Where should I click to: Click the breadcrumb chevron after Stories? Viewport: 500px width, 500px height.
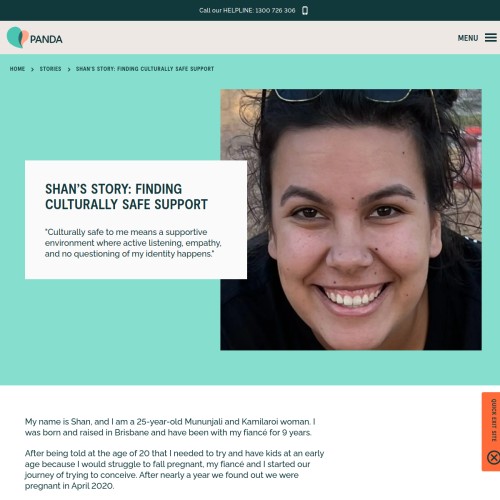pyautogui.click(x=69, y=69)
